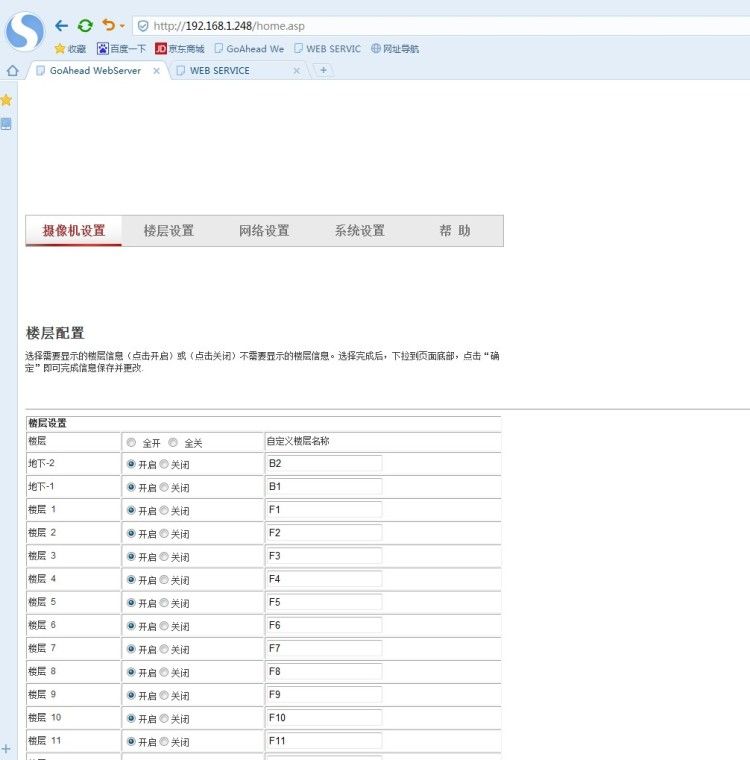Open the 网络设置 menu tab
This screenshot has height=760, width=750.
[264, 231]
